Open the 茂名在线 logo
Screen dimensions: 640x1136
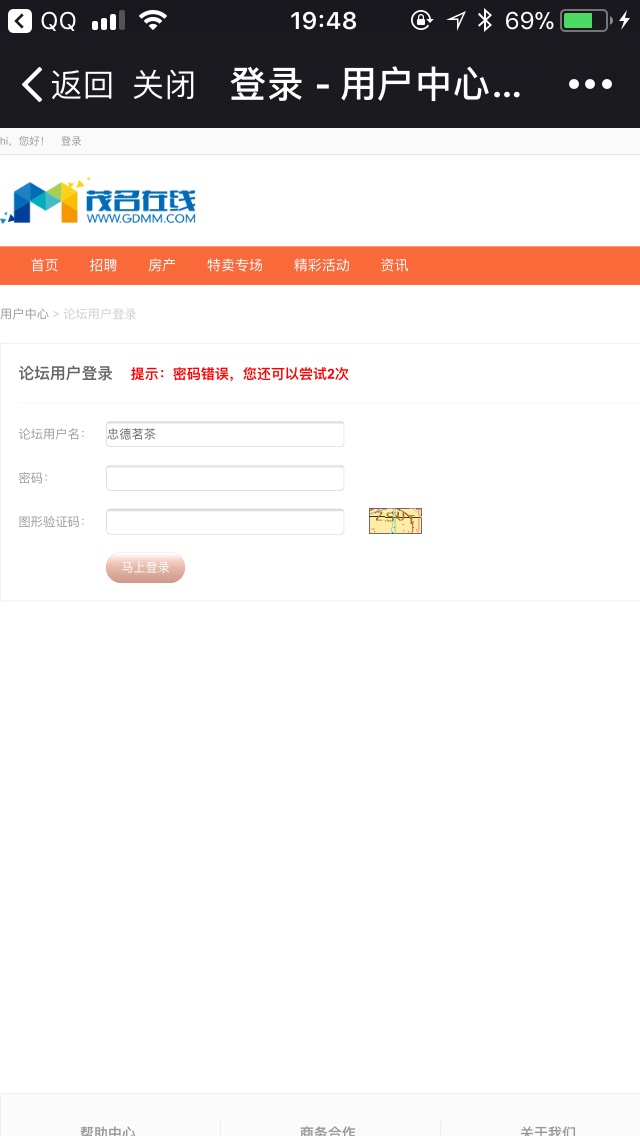click(x=99, y=201)
